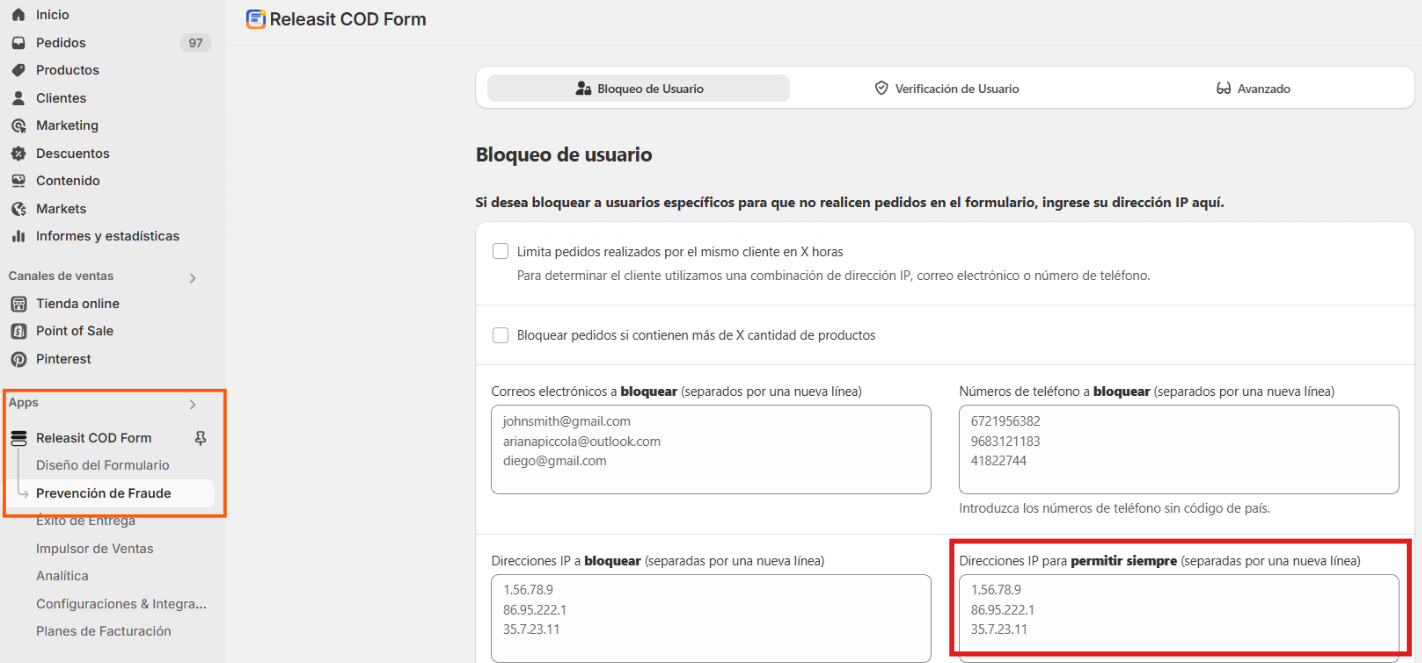Click the Contenido image icon
The image size is (1422, 663).
point(18,181)
